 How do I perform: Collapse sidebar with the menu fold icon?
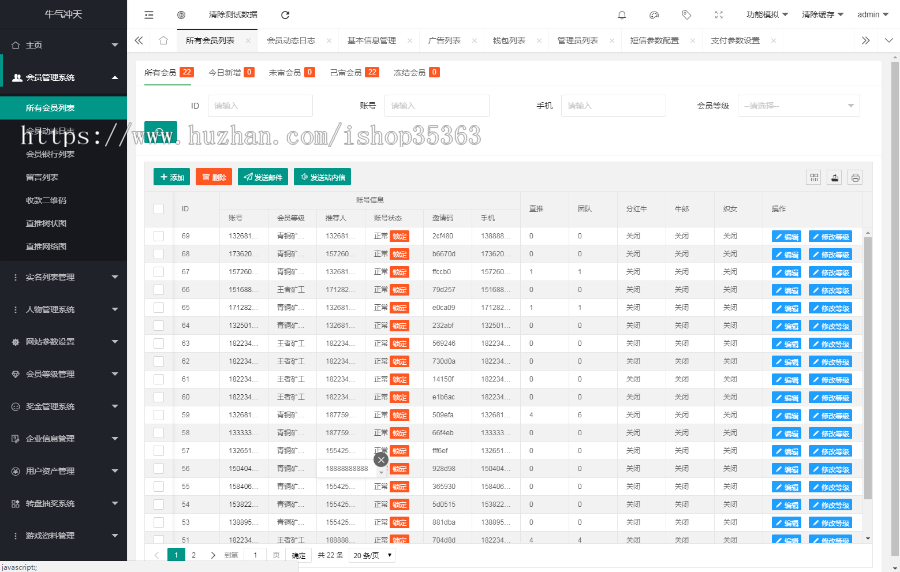(149, 15)
